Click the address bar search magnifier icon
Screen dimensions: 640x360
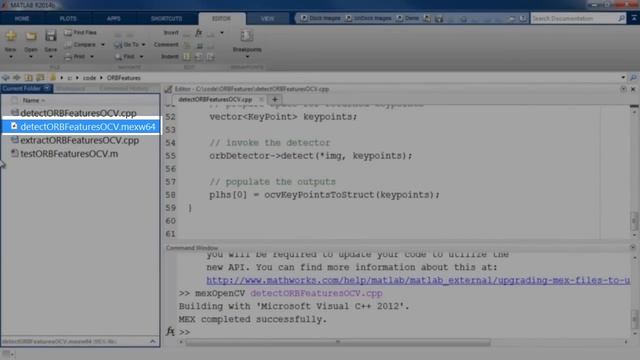point(633,78)
